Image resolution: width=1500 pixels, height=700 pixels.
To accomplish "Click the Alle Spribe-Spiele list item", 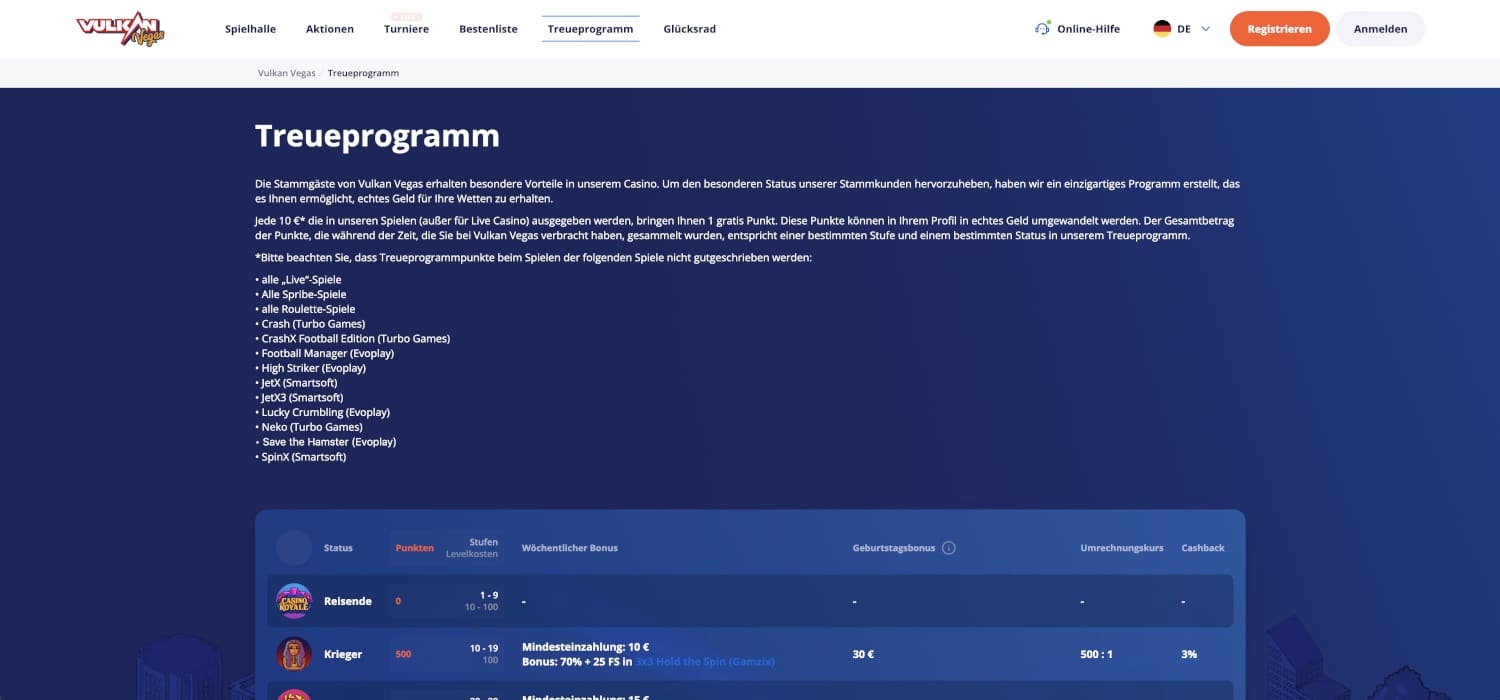I will click(301, 295).
